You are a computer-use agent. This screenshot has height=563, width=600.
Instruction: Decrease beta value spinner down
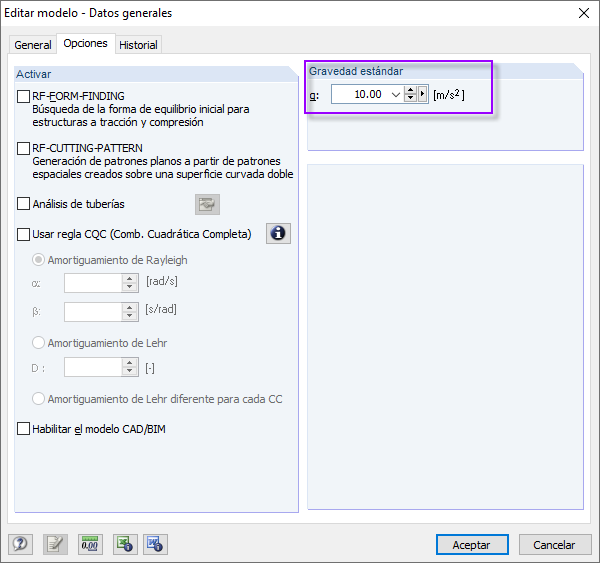pos(130,316)
